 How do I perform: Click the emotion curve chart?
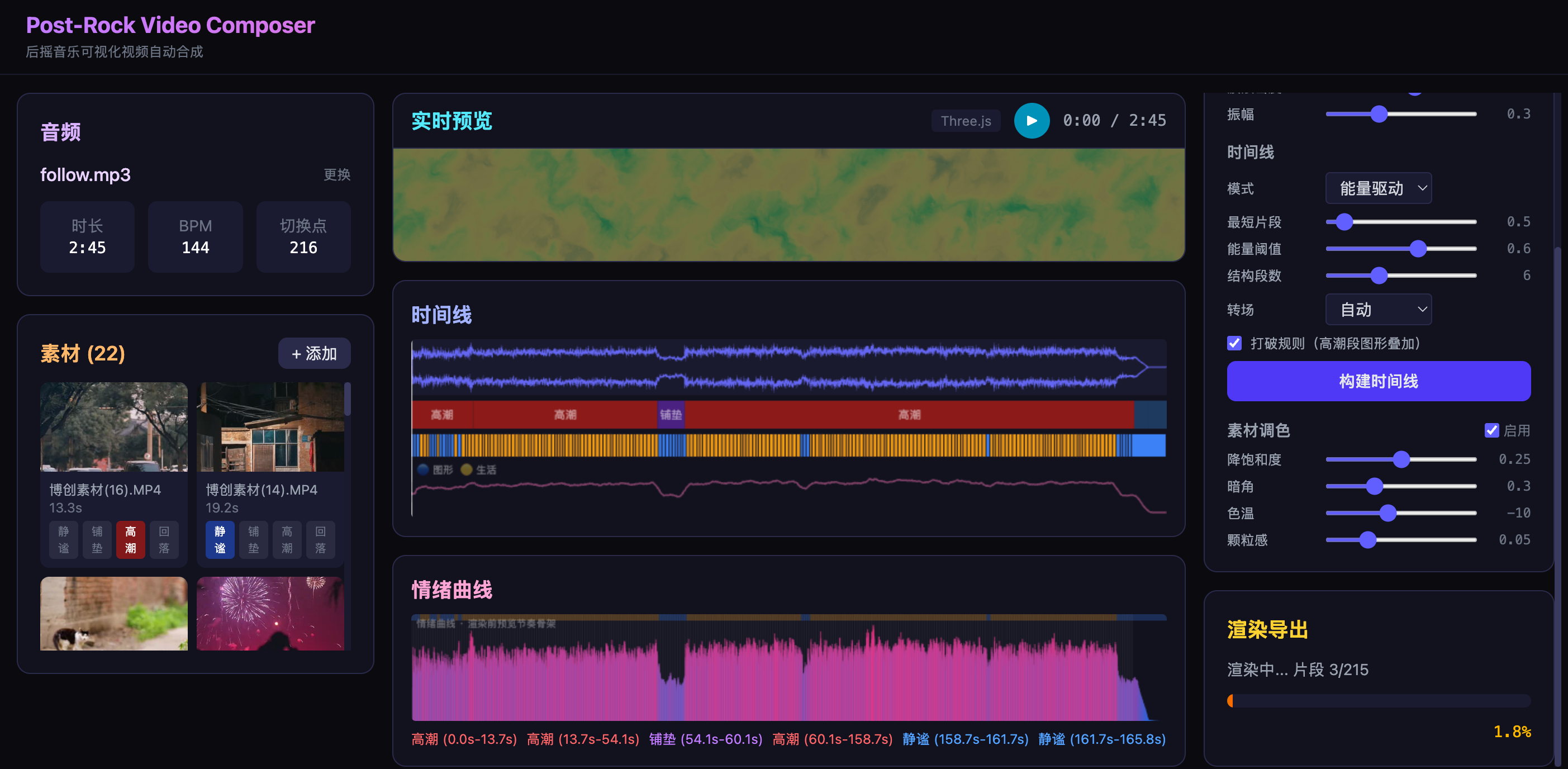(x=789, y=667)
